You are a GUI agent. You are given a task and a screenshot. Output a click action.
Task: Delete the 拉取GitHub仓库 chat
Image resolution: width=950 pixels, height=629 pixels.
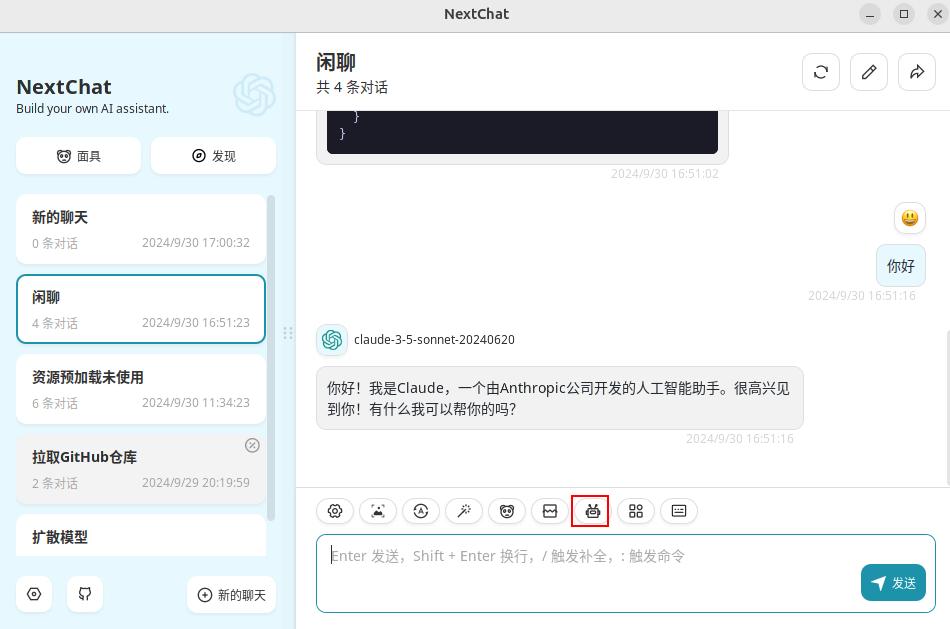click(252, 445)
